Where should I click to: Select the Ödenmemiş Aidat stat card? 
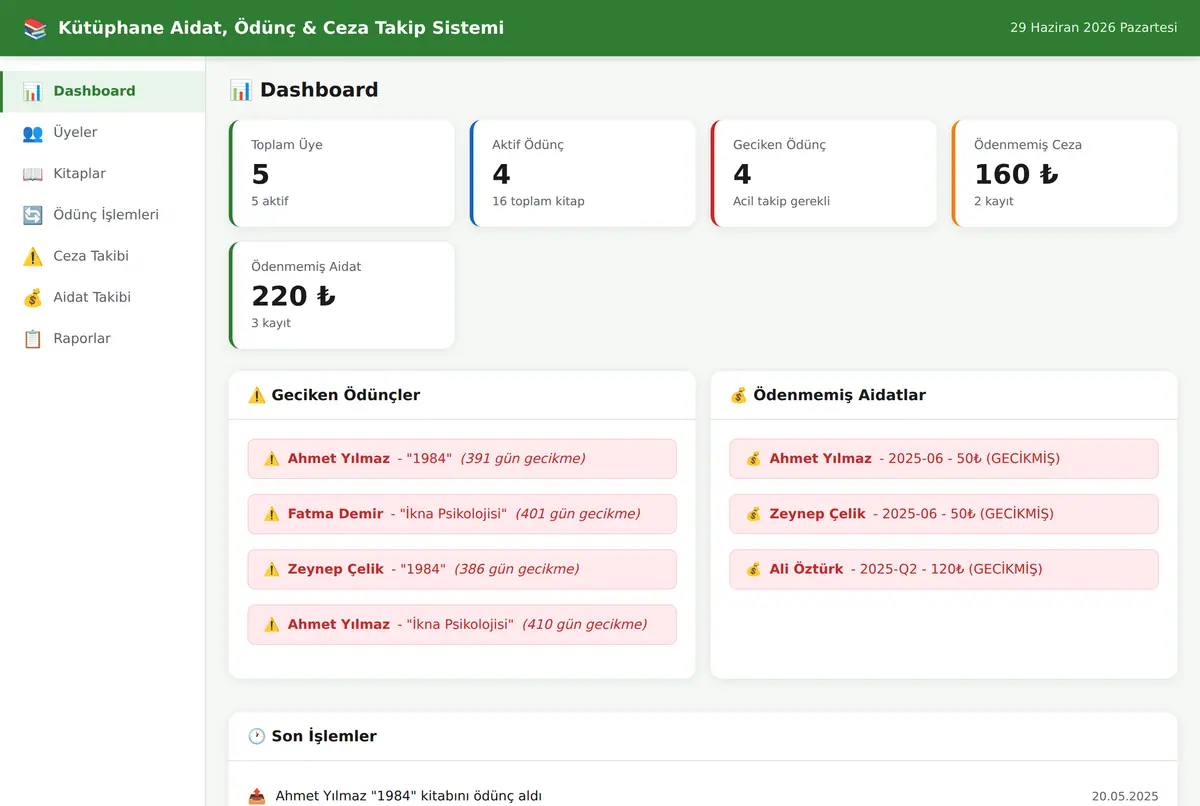[x=342, y=296]
